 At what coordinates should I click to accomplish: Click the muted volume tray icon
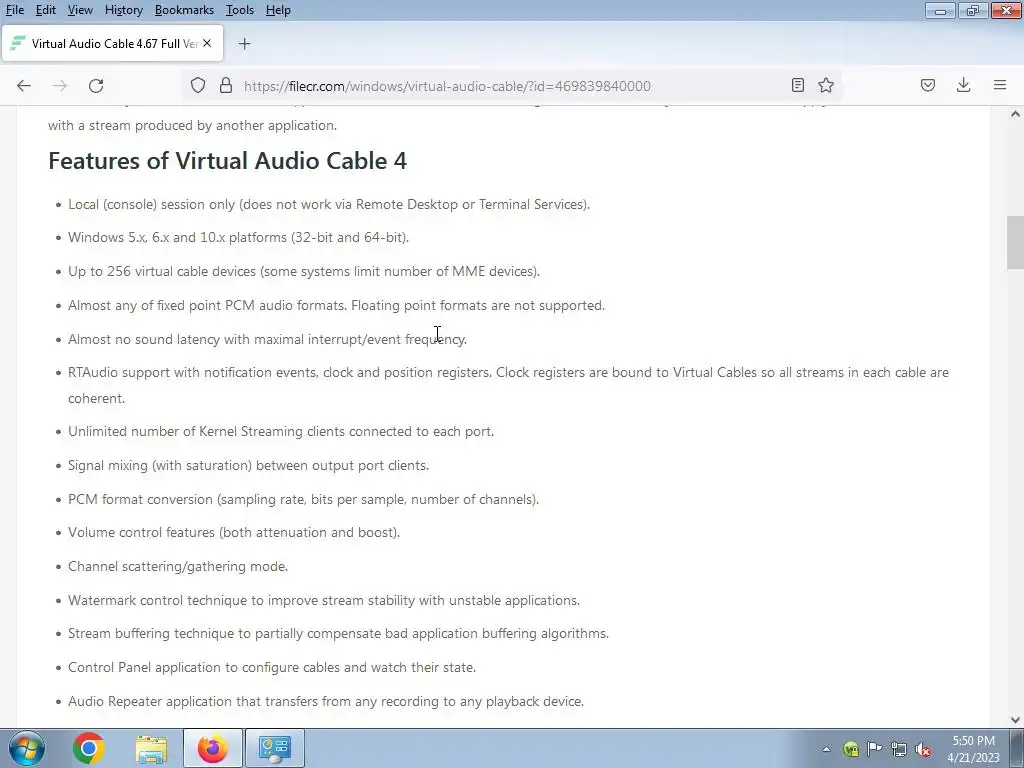point(923,749)
